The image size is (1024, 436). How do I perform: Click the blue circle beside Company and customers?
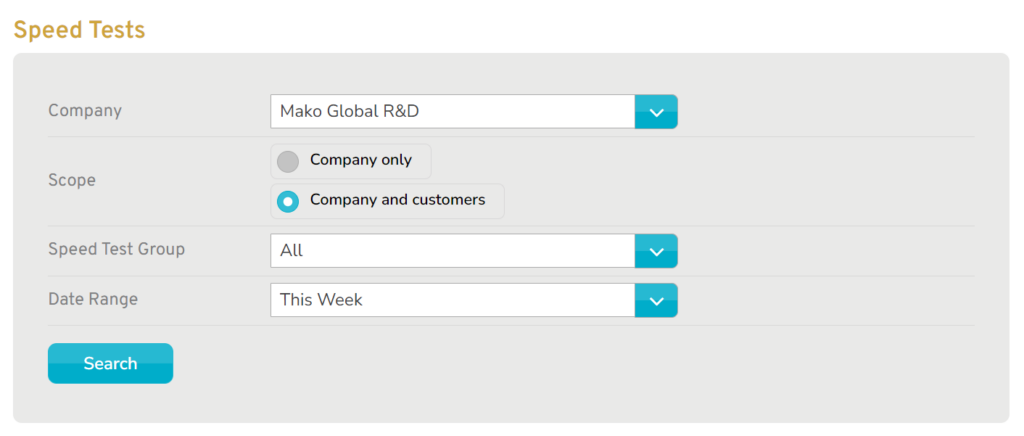pos(288,202)
